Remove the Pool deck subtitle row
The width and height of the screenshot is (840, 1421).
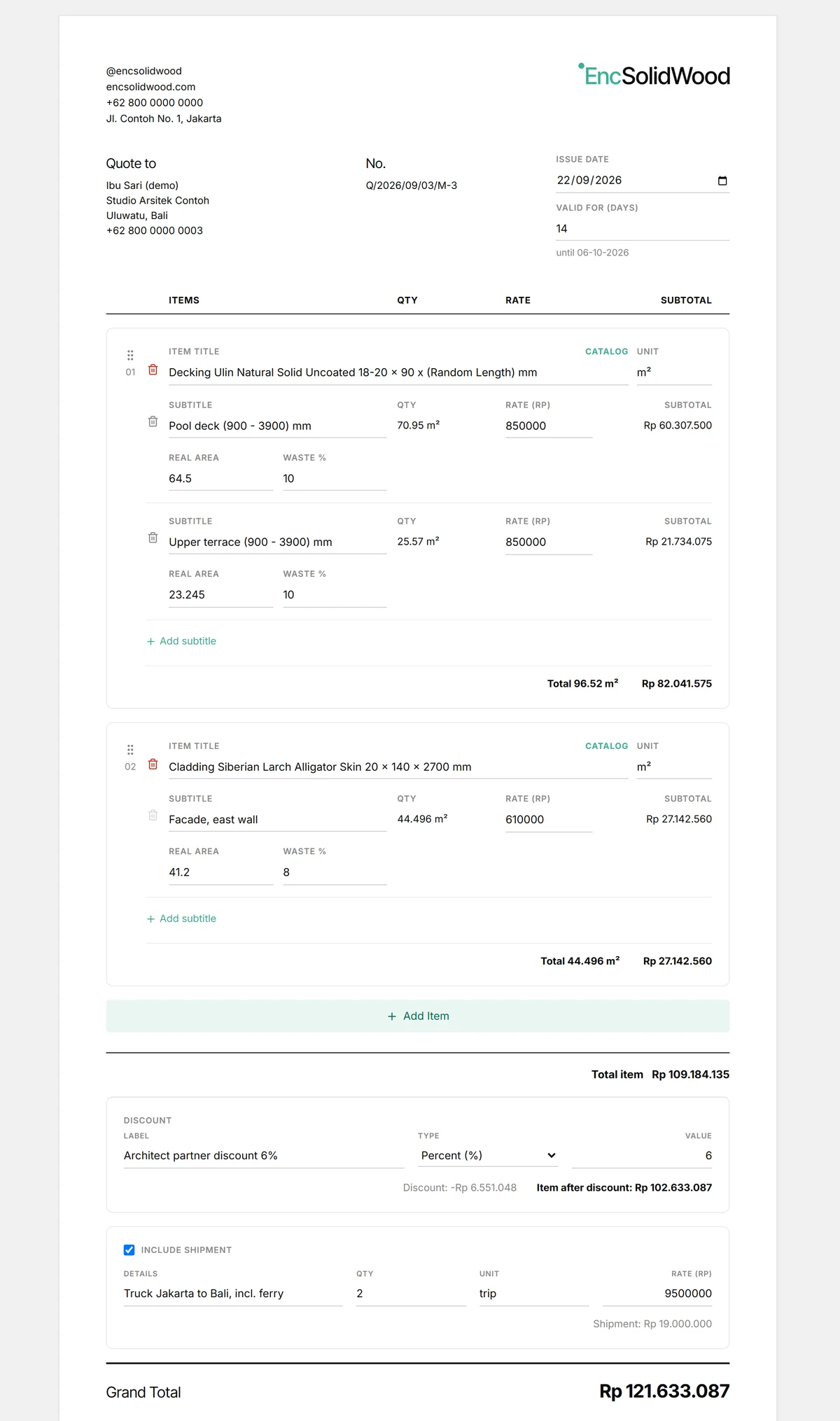coord(153,421)
